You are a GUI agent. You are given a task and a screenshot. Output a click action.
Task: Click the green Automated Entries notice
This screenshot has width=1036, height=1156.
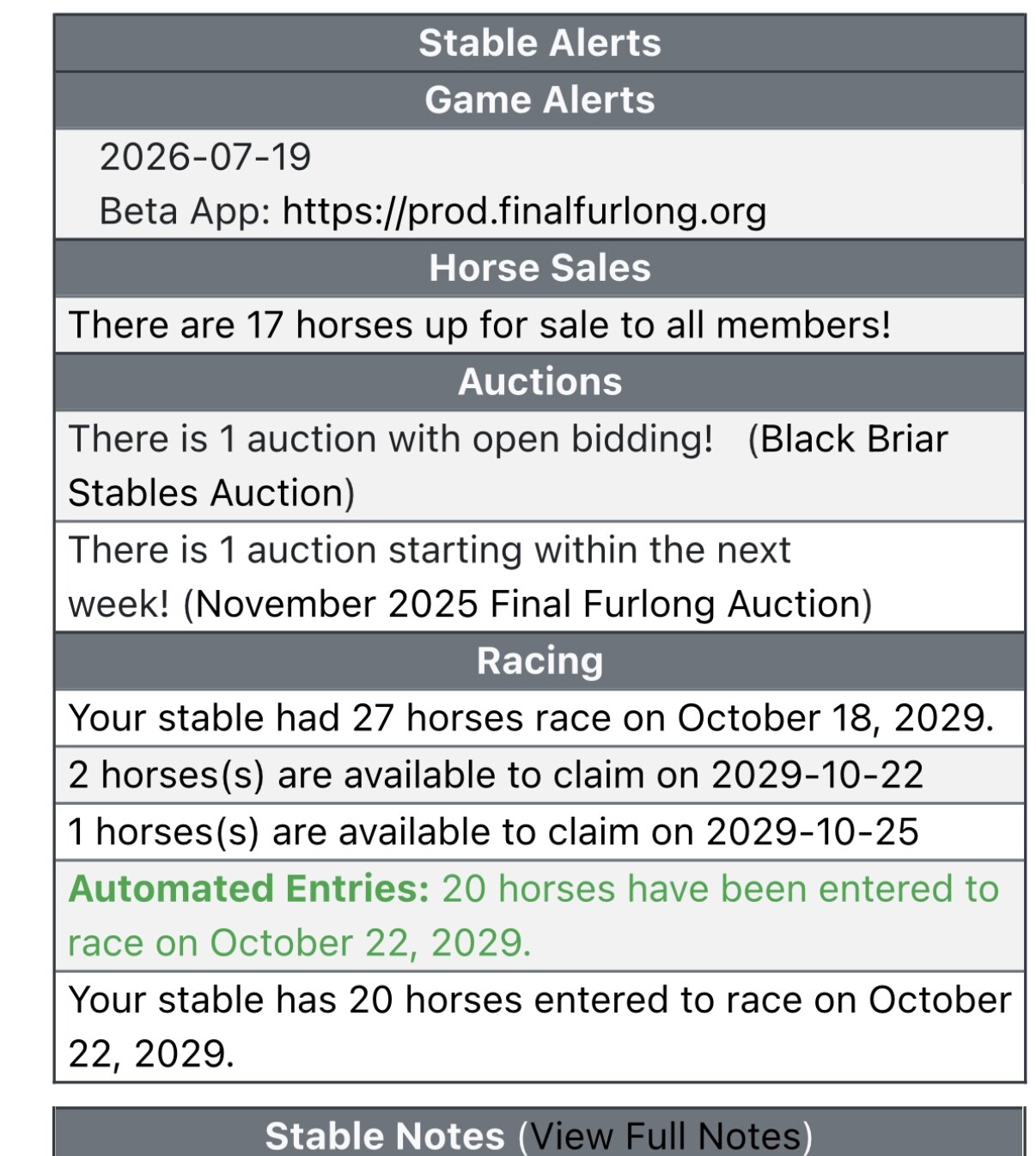533,916
